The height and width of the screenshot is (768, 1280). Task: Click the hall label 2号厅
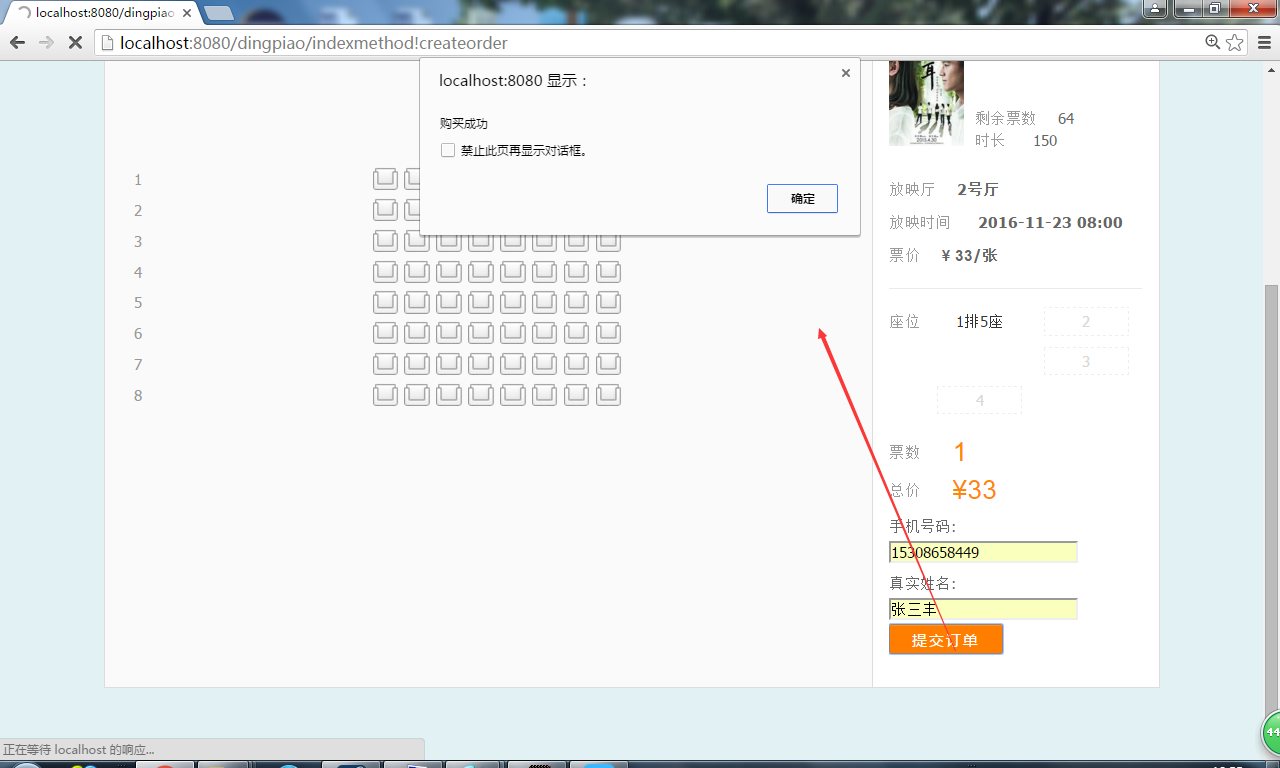977,189
